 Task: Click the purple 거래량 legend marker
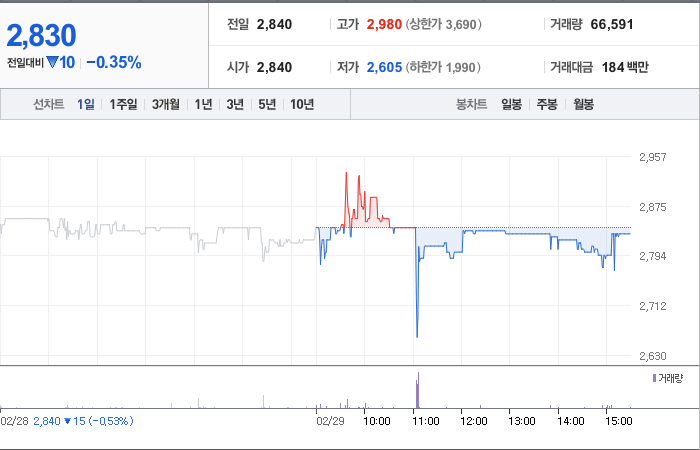coord(654,379)
